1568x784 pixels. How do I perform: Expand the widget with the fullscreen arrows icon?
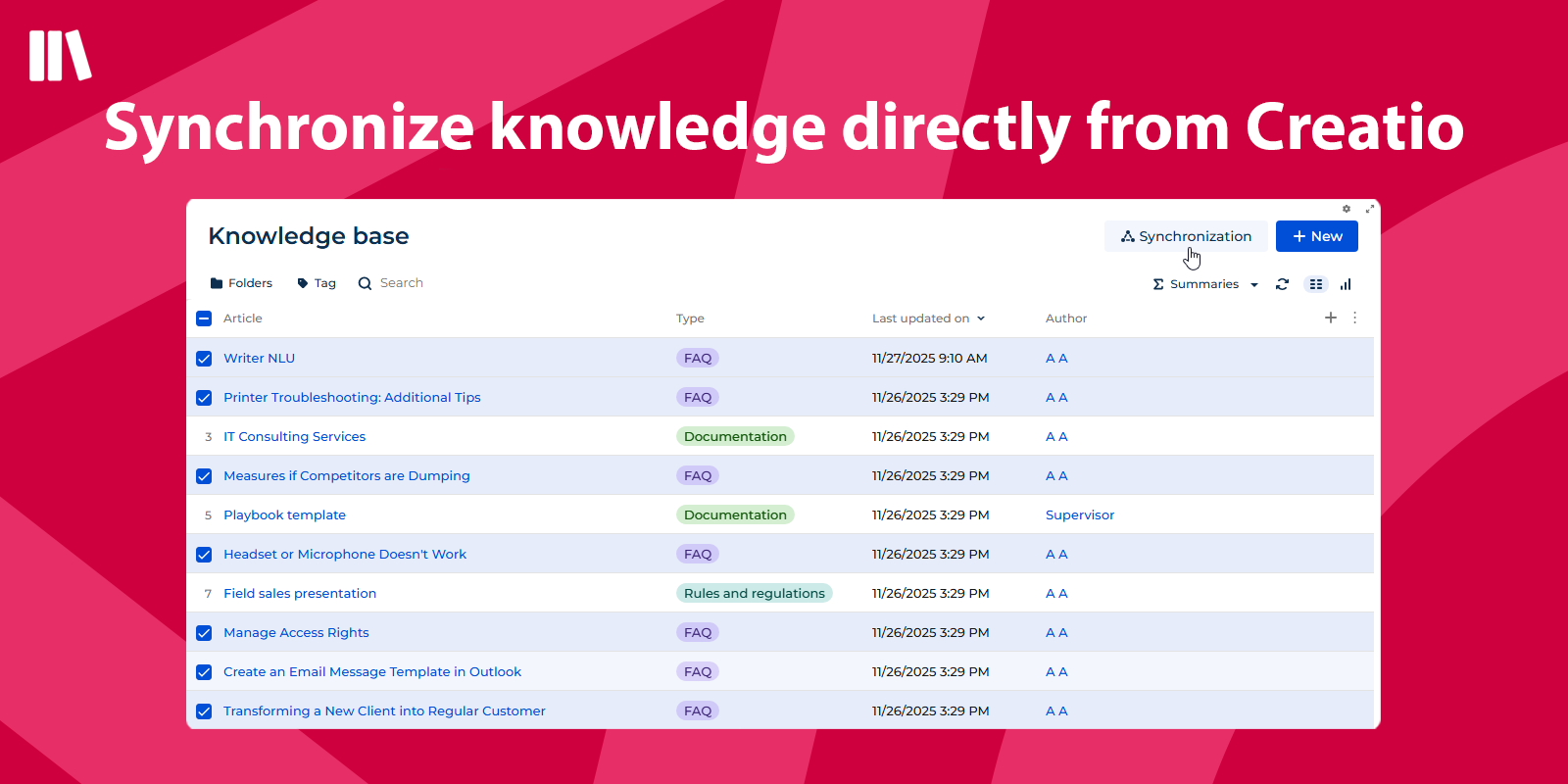1369,209
